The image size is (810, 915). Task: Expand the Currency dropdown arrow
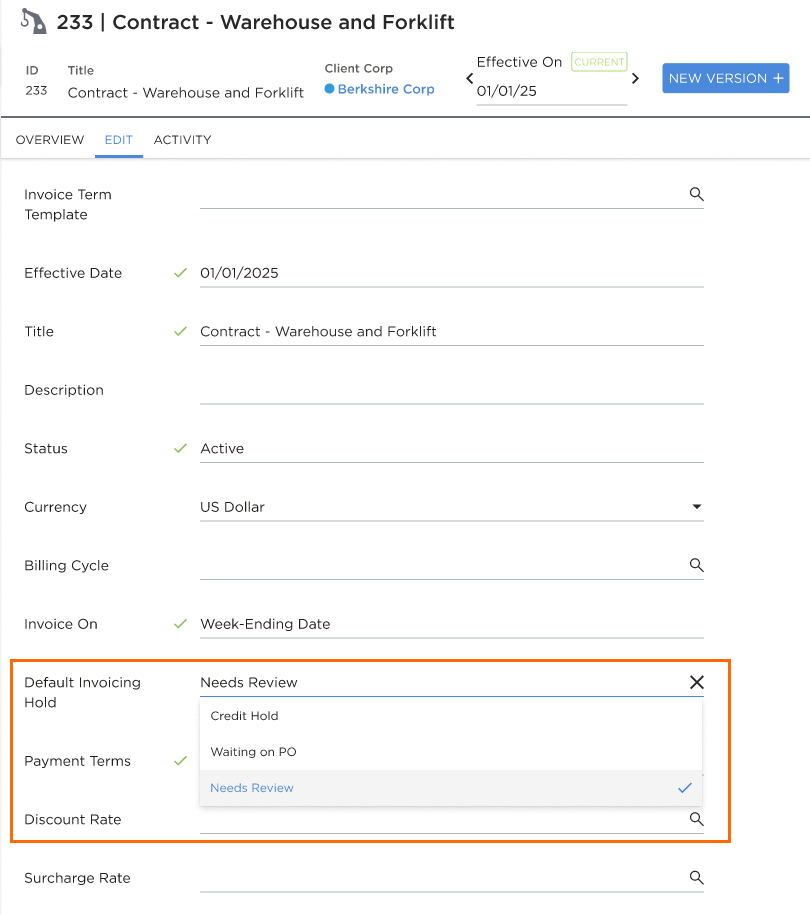pos(697,507)
